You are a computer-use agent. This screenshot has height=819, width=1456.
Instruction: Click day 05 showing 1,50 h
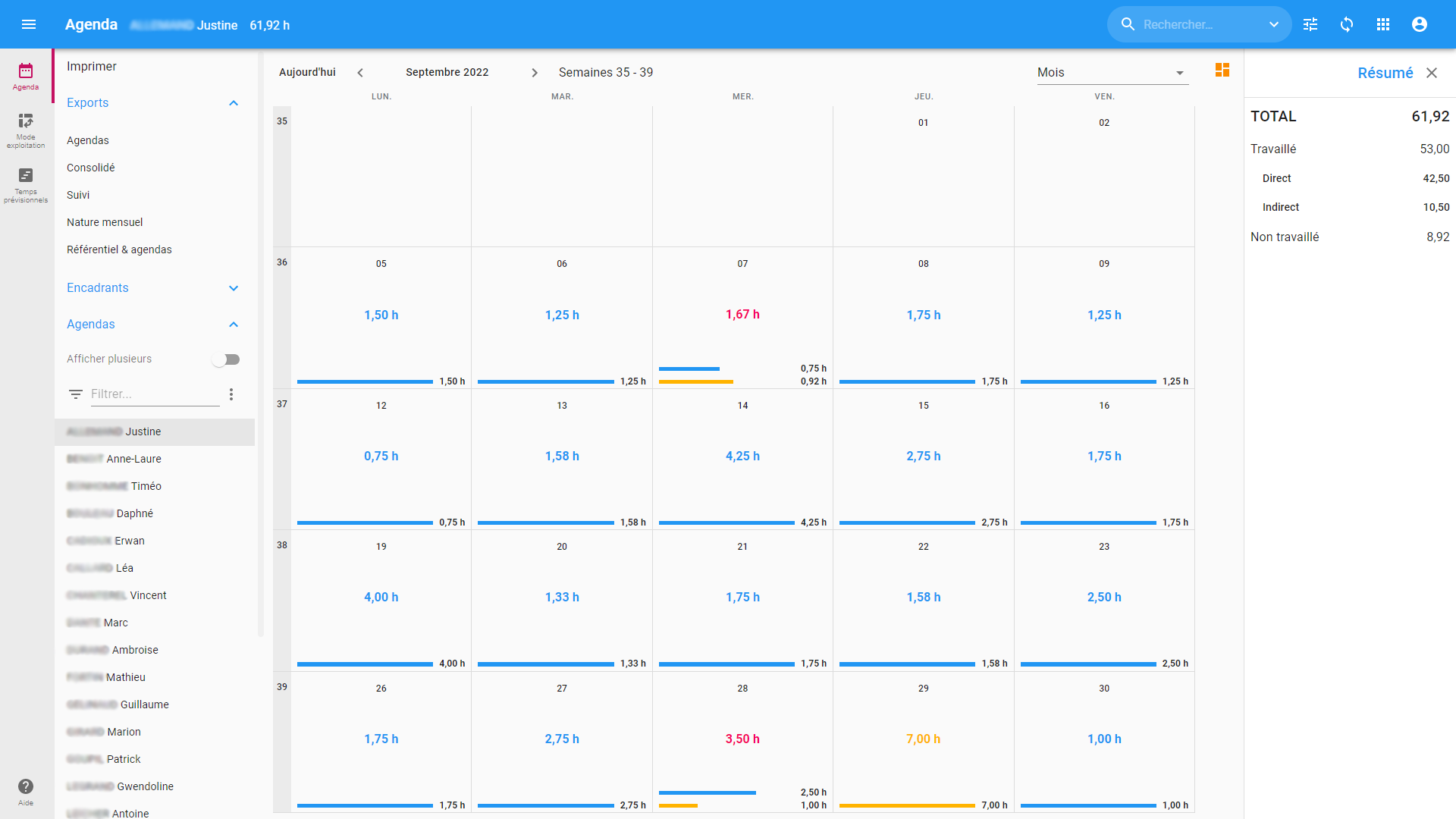click(x=381, y=318)
